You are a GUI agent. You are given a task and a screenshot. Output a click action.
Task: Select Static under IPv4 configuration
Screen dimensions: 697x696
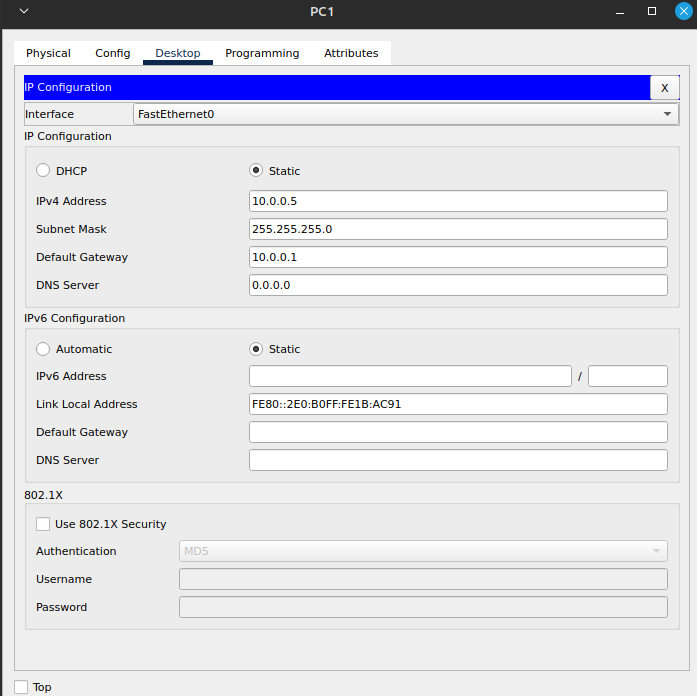[x=257, y=171]
